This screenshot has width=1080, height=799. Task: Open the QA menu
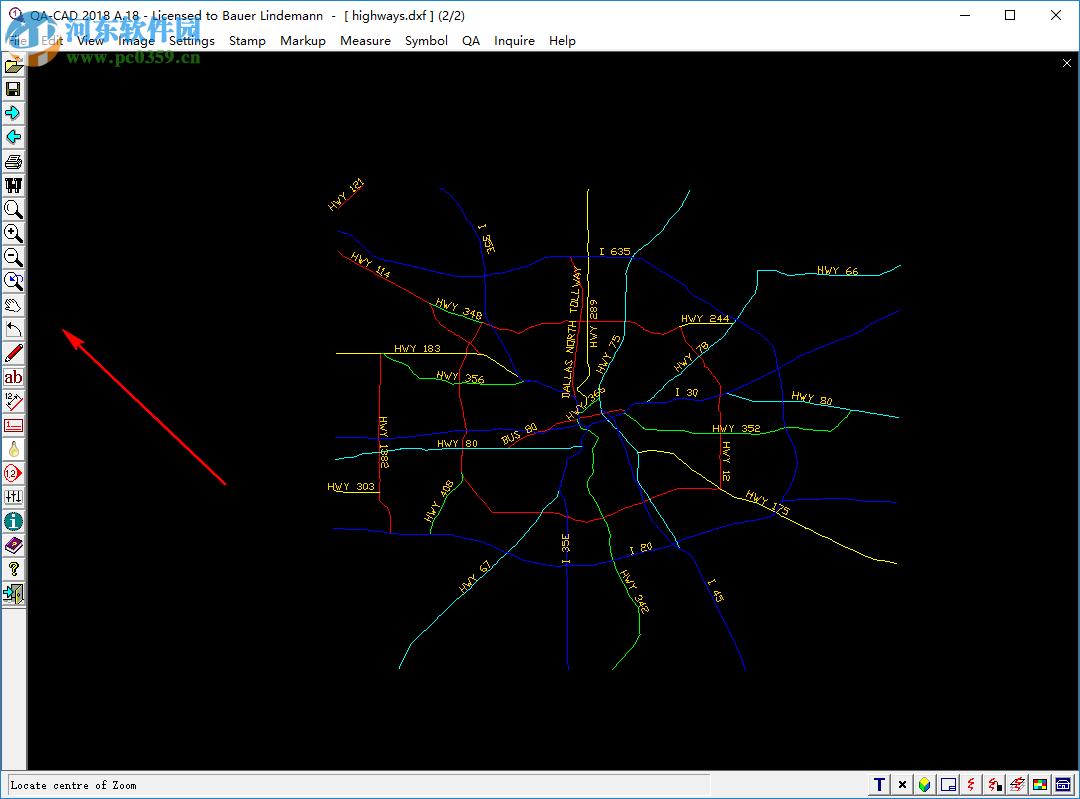[471, 41]
